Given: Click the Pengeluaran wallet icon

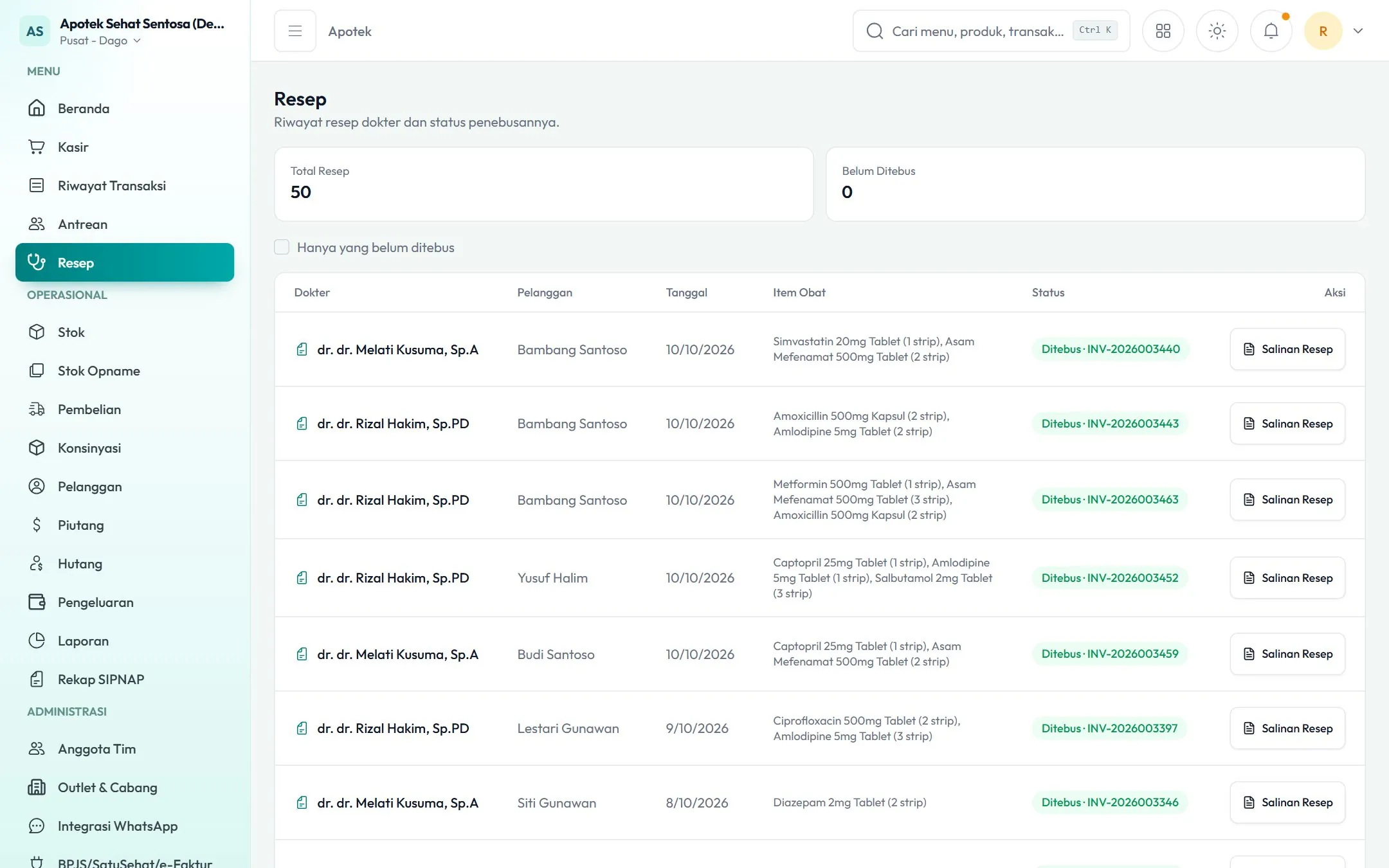Looking at the screenshot, I should coord(37,602).
